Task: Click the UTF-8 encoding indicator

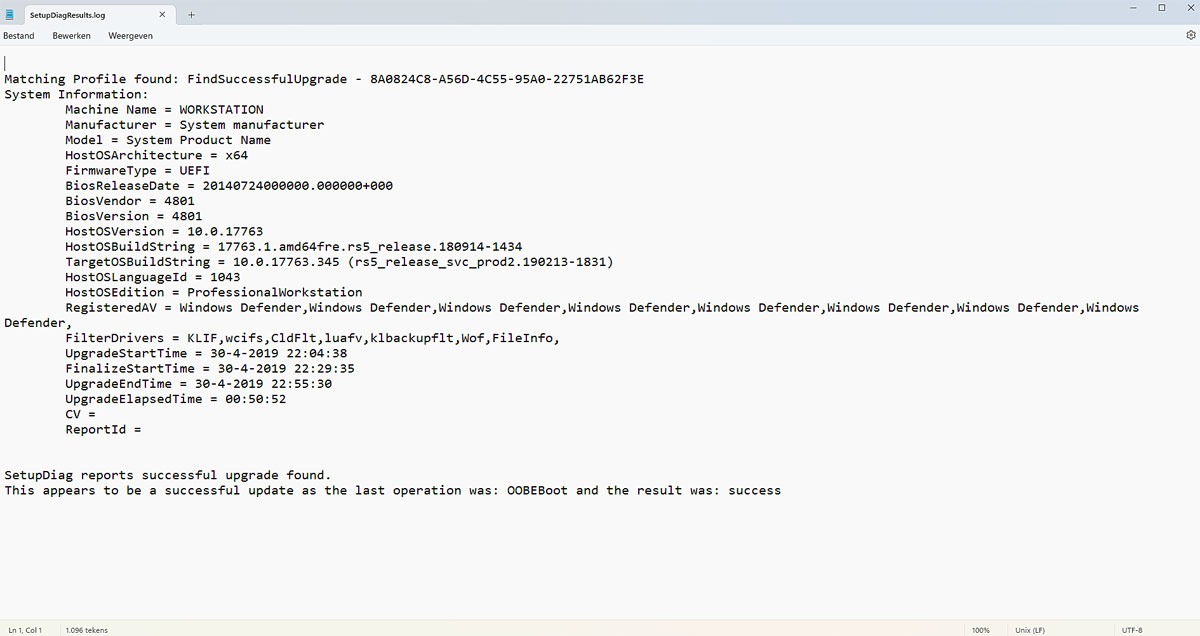Action: click(x=1134, y=629)
